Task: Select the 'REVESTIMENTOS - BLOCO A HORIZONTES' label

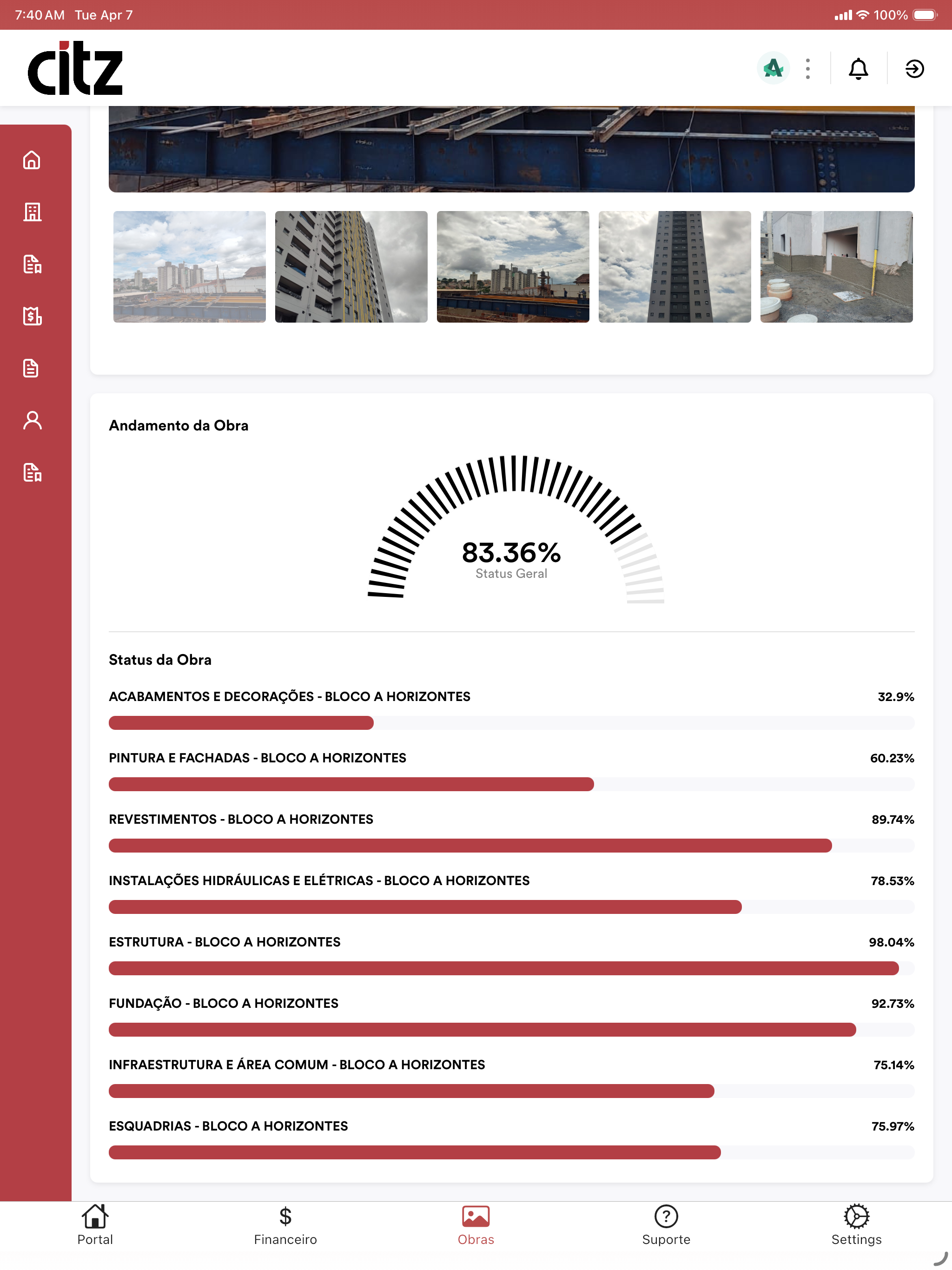Action: click(241, 819)
